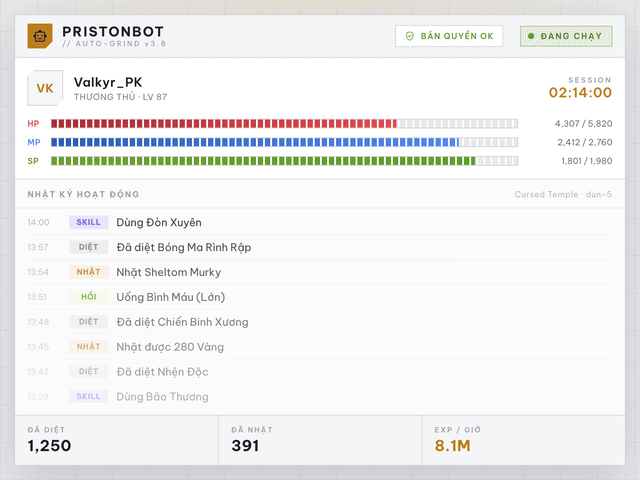This screenshot has width=640, height=480.
Task: Click the shield icon in license badge
Action: pos(409,36)
